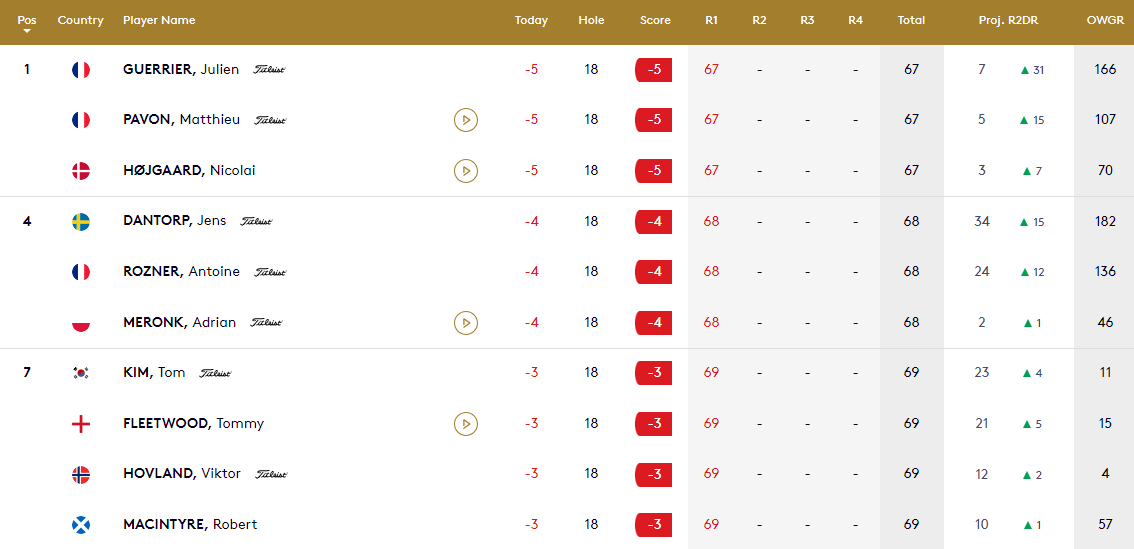This screenshot has width=1134, height=549.
Task: Click the French flag beside Guerrier
Action: pos(81,70)
